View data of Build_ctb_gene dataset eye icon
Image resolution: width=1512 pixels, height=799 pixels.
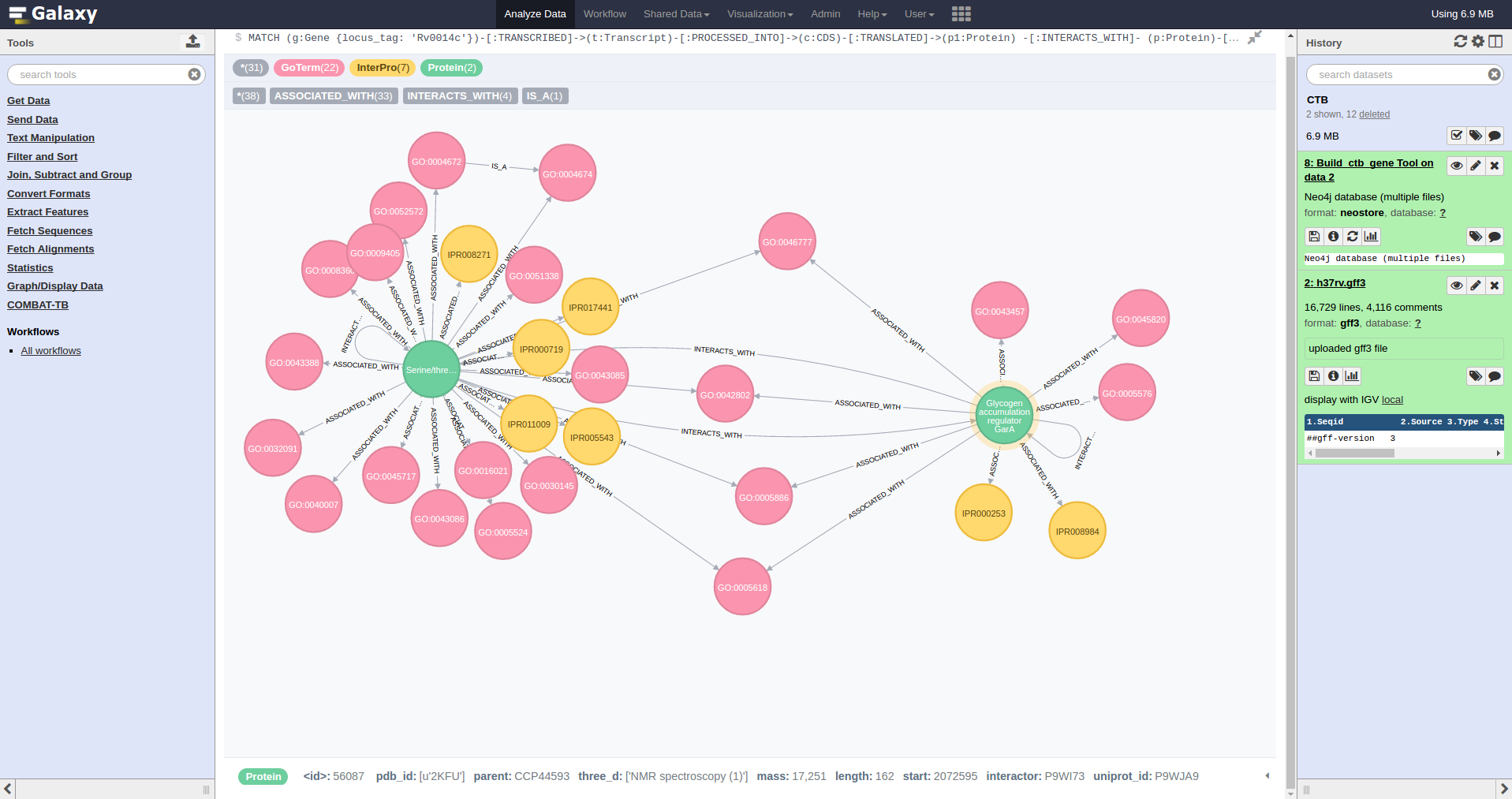1456,166
